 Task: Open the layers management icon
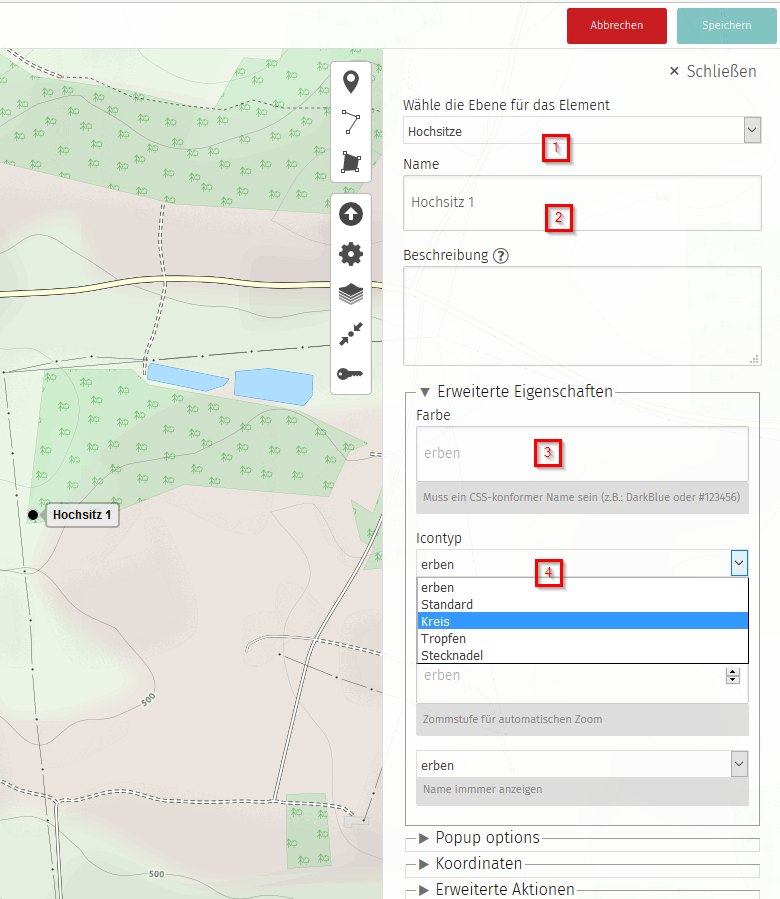pyautogui.click(x=351, y=294)
